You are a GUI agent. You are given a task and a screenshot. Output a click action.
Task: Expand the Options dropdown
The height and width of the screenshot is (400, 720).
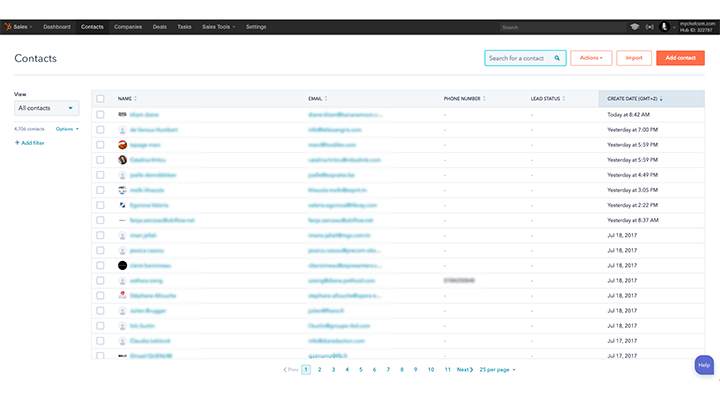click(x=67, y=129)
